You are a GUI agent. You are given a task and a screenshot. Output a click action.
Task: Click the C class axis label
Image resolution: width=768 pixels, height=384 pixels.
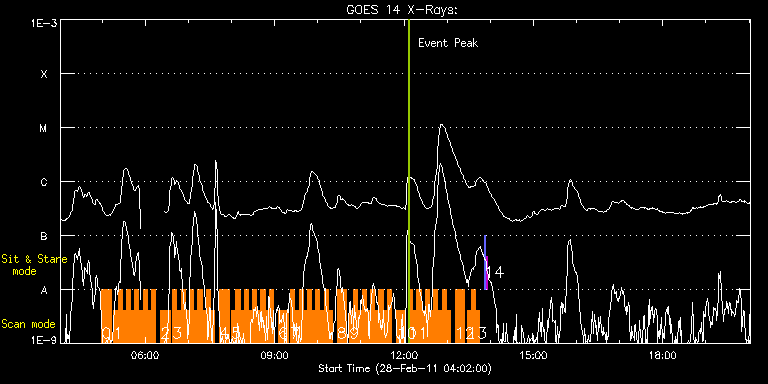(x=44, y=182)
